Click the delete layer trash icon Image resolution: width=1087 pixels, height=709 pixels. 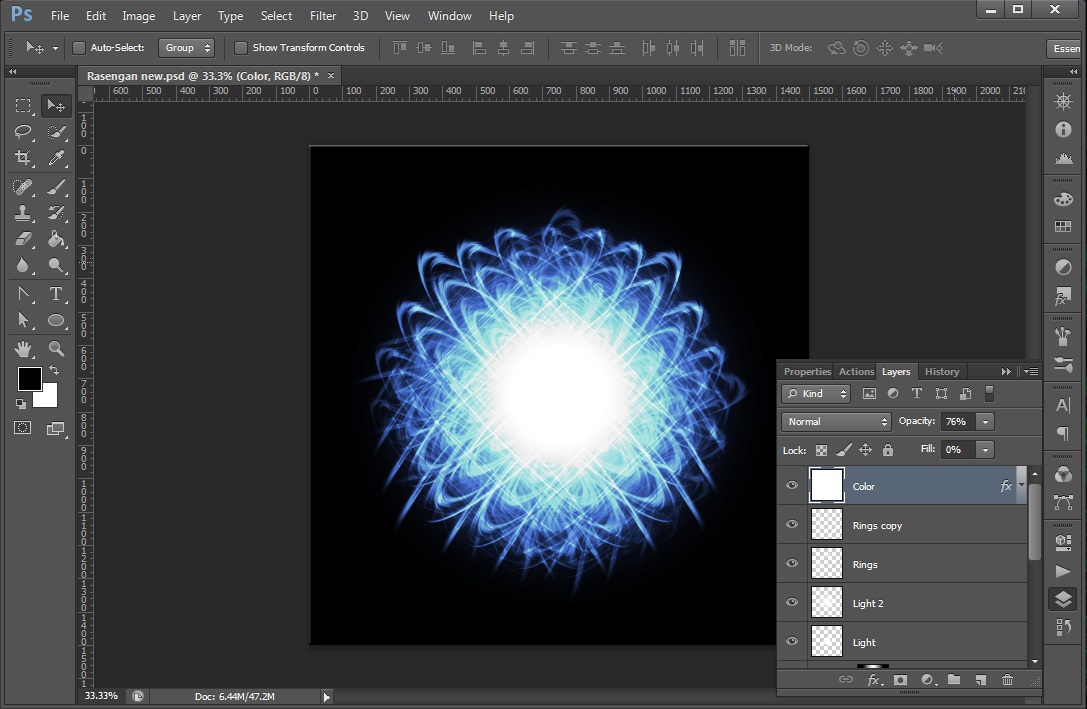pyautogui.click(x=1007, y=680)
